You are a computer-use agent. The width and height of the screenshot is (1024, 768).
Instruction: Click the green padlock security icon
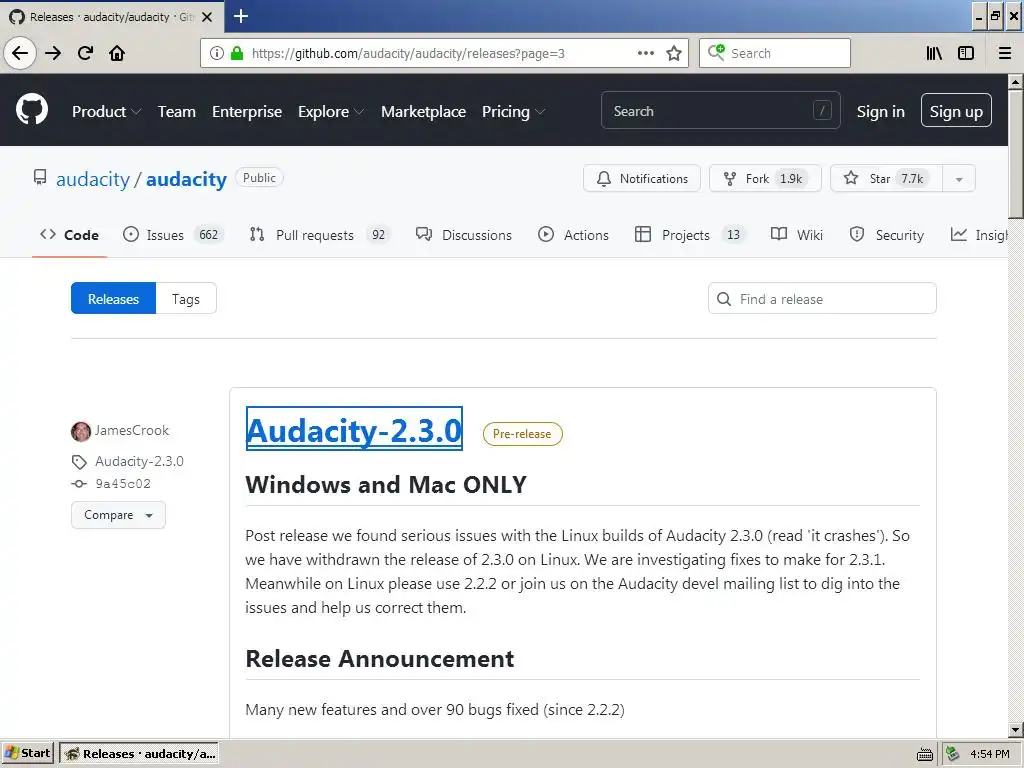237,53
